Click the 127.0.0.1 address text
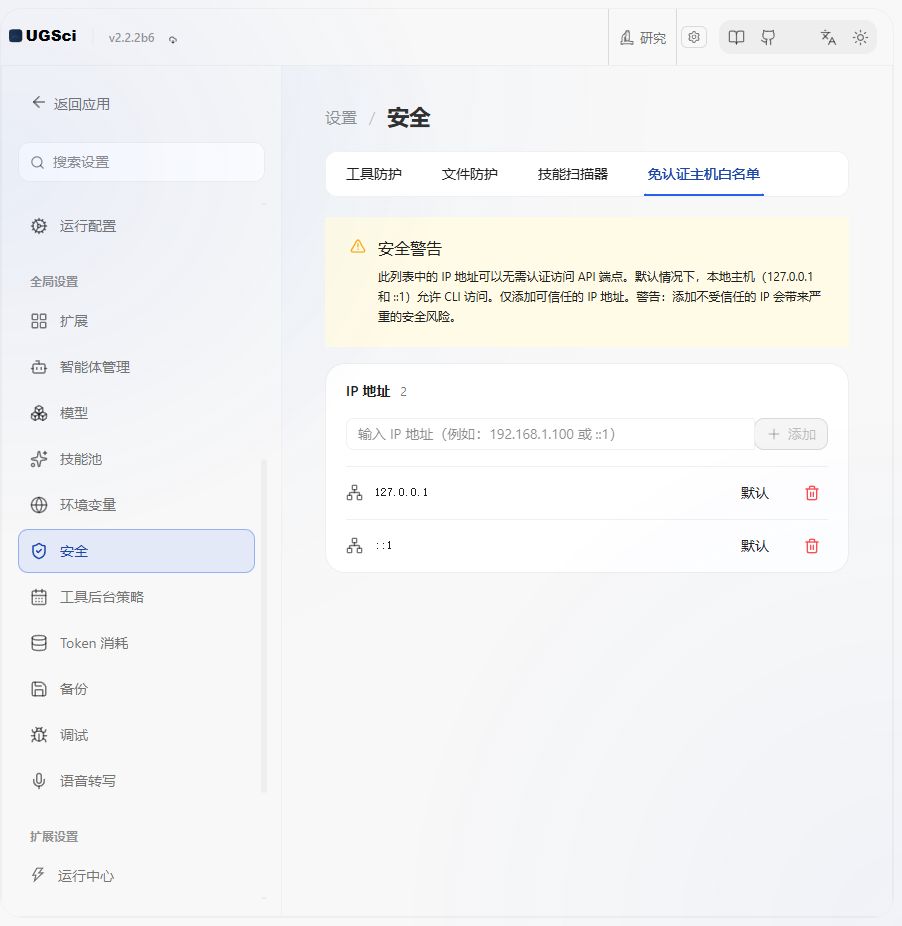Screen dimensions: 902x926 [401, 492]
